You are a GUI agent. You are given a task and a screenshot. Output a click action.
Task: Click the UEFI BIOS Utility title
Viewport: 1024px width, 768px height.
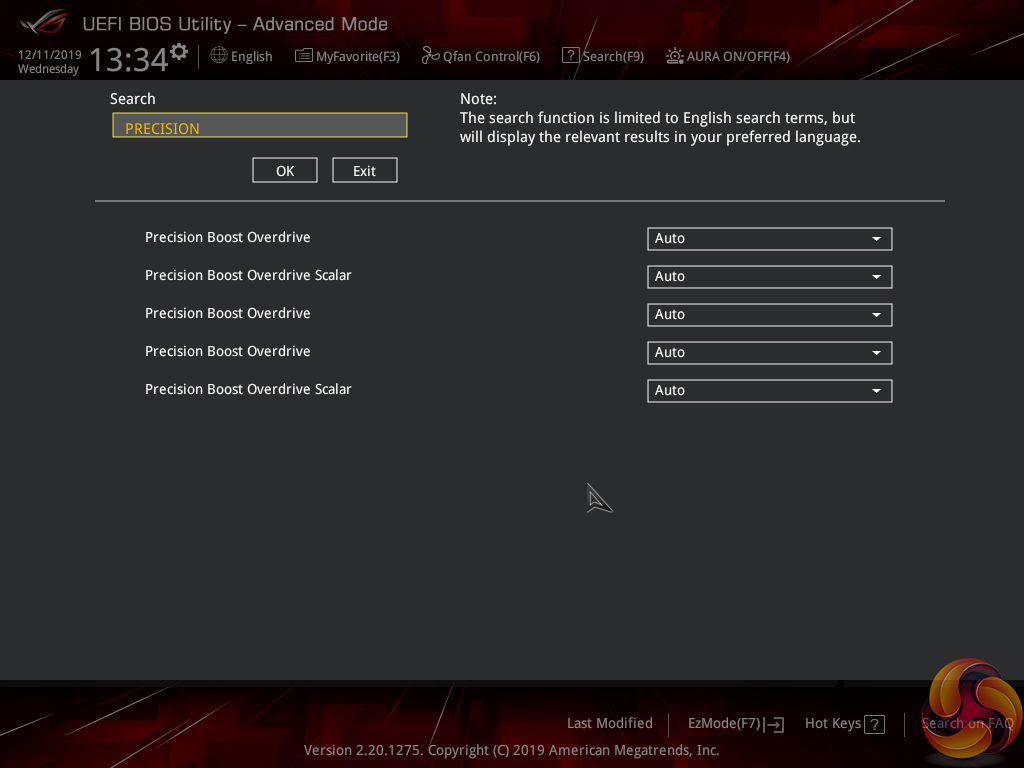tap(235, 24)
